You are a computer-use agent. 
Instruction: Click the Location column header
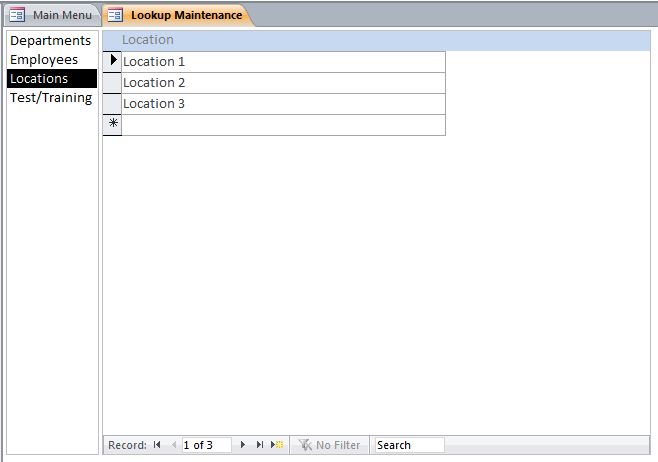pos(148,40)
